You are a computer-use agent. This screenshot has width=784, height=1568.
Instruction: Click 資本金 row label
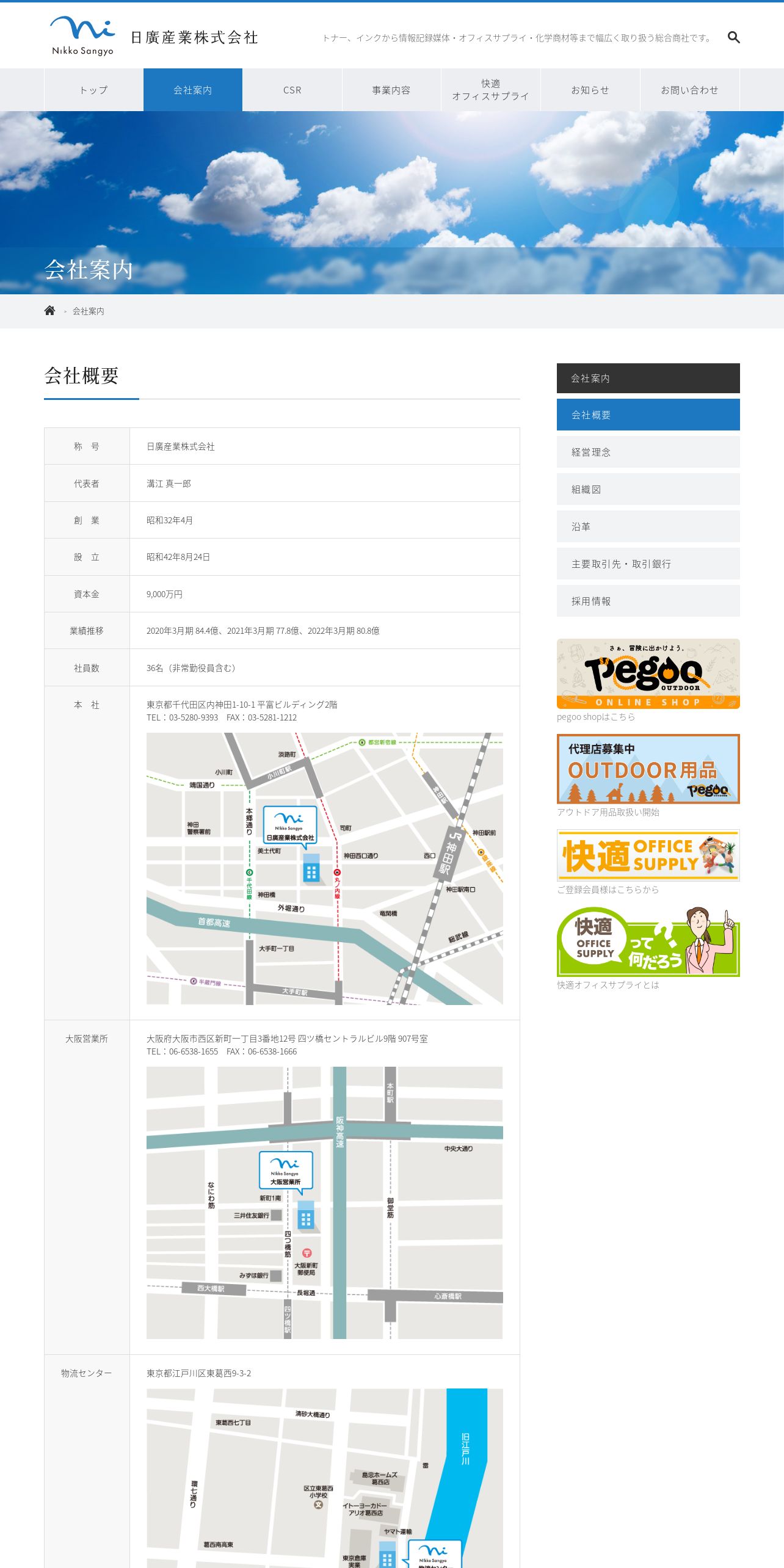87,594
